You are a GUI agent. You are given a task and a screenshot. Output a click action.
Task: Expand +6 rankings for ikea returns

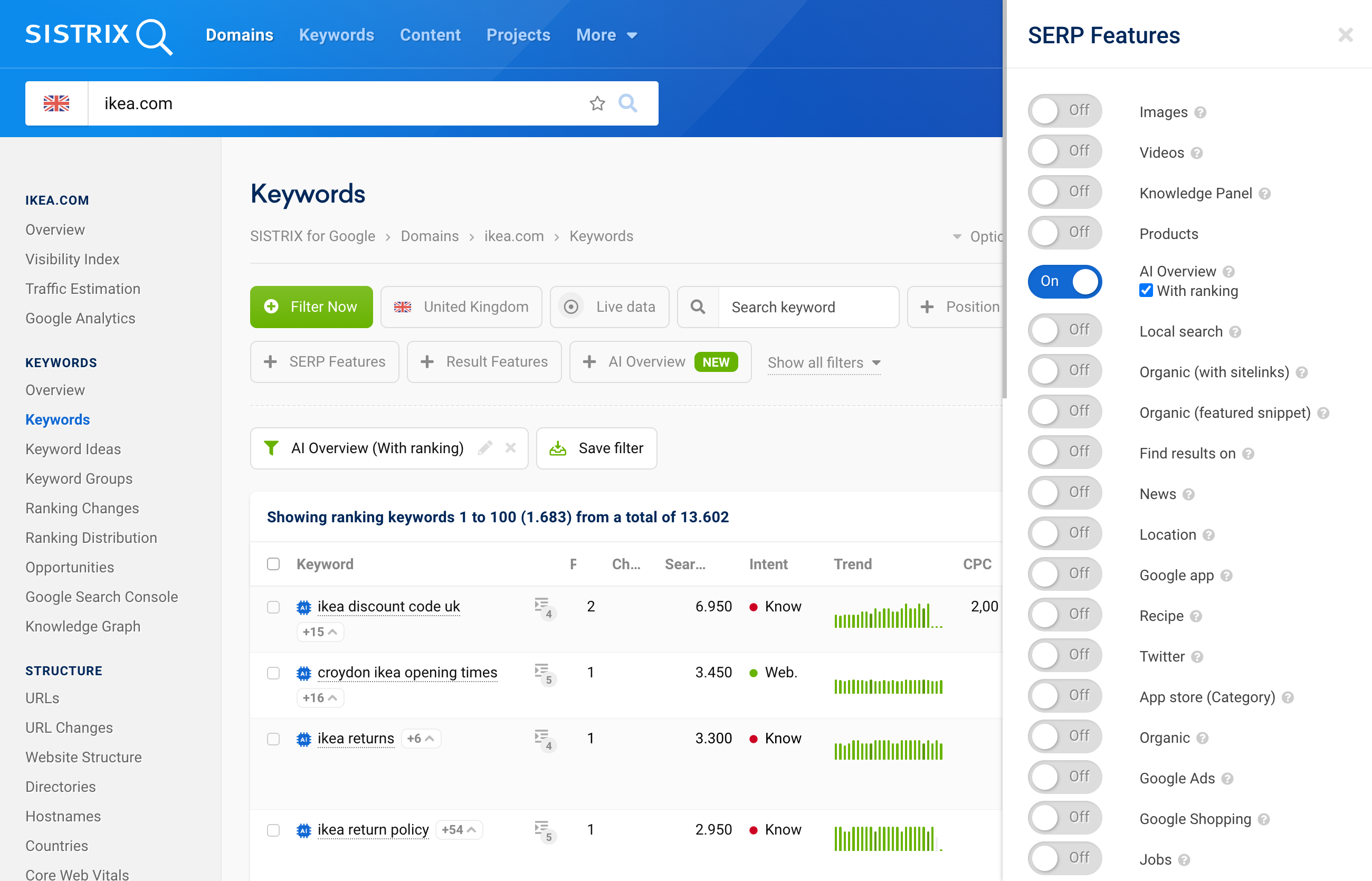coord(421,740)
